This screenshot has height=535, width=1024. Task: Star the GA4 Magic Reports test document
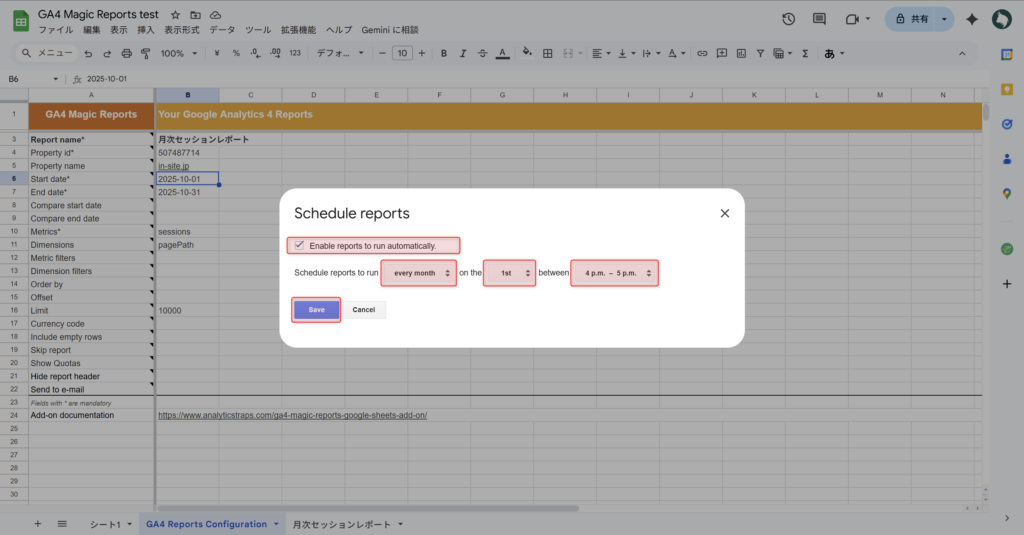175,15
